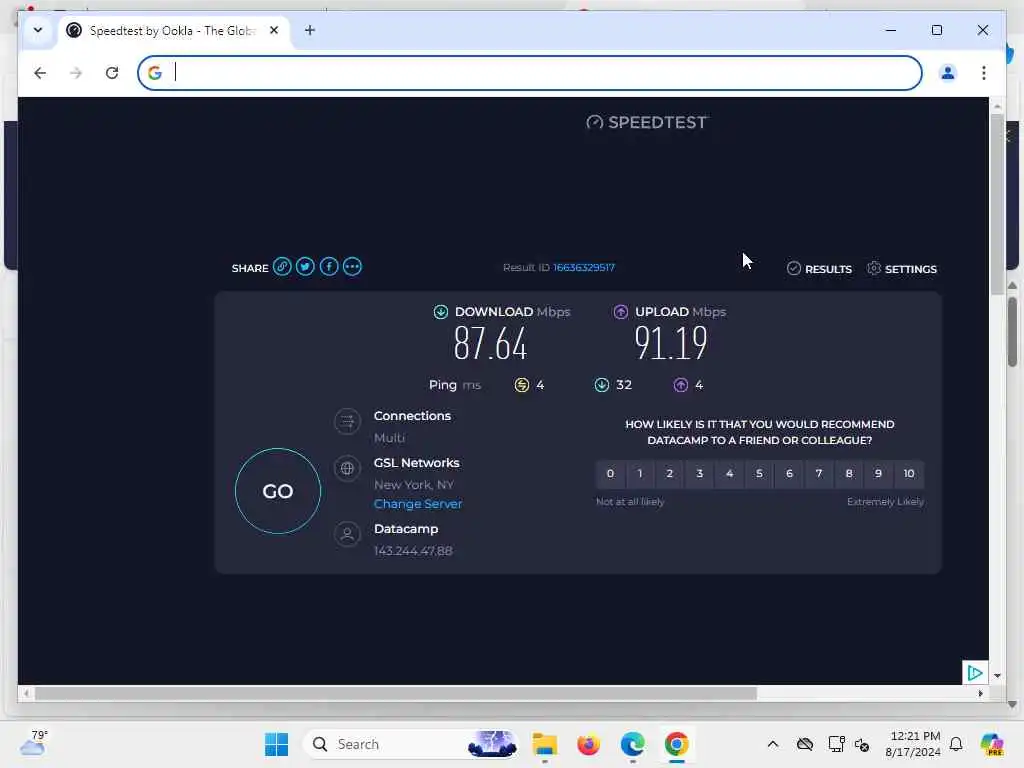Rate recommendation score 7
The height and width of the screenshot is (768, 1024).
pyautogui.click(x=819, y=473)
